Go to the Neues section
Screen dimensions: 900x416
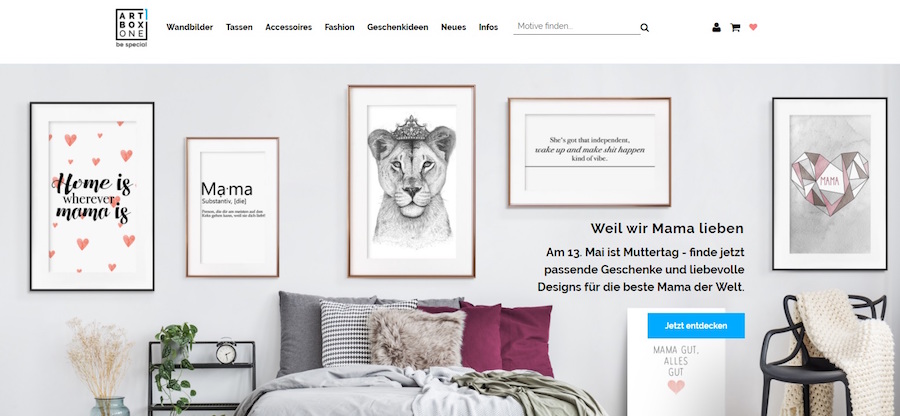point(453,27)
